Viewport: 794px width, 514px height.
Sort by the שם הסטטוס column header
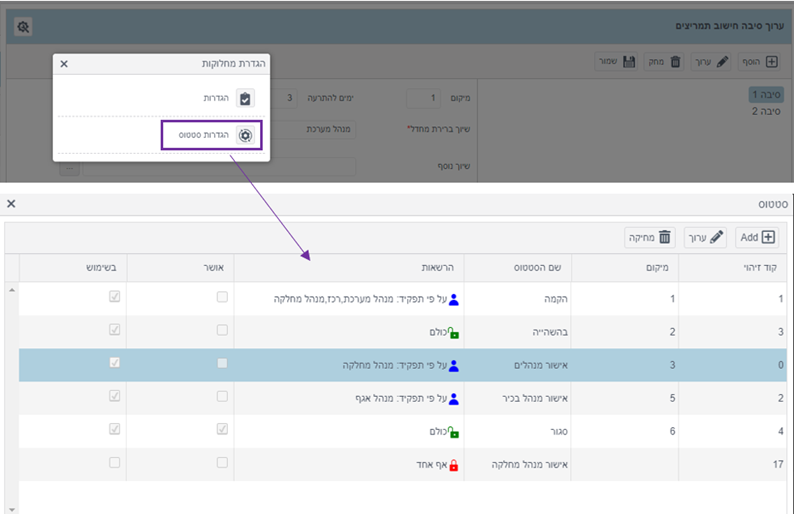point(518,267)
